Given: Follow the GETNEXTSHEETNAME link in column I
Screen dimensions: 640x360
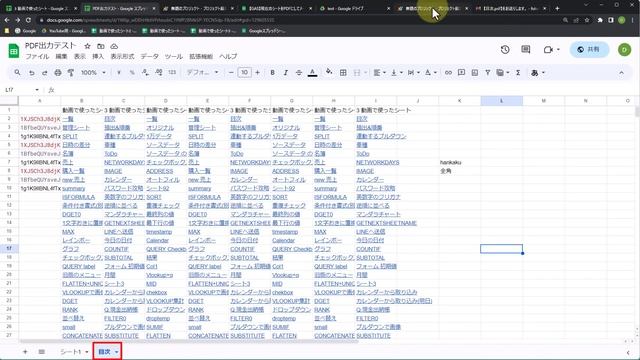Looking at the screenshot, I should (x=386, y=223).
